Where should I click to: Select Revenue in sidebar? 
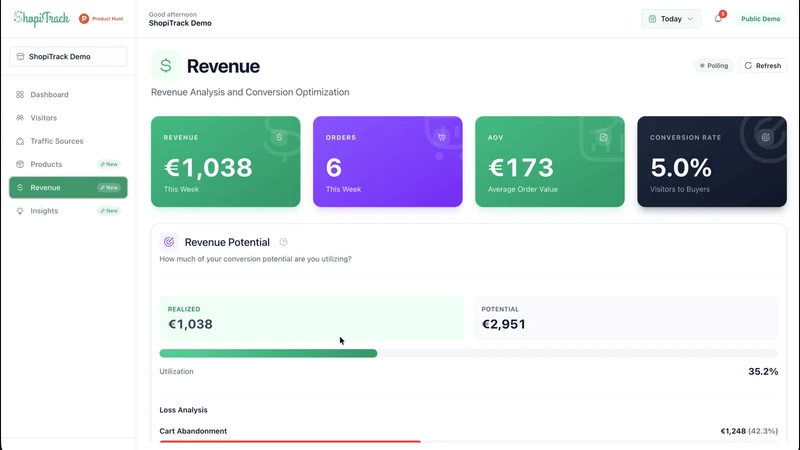tap(68, 187)
